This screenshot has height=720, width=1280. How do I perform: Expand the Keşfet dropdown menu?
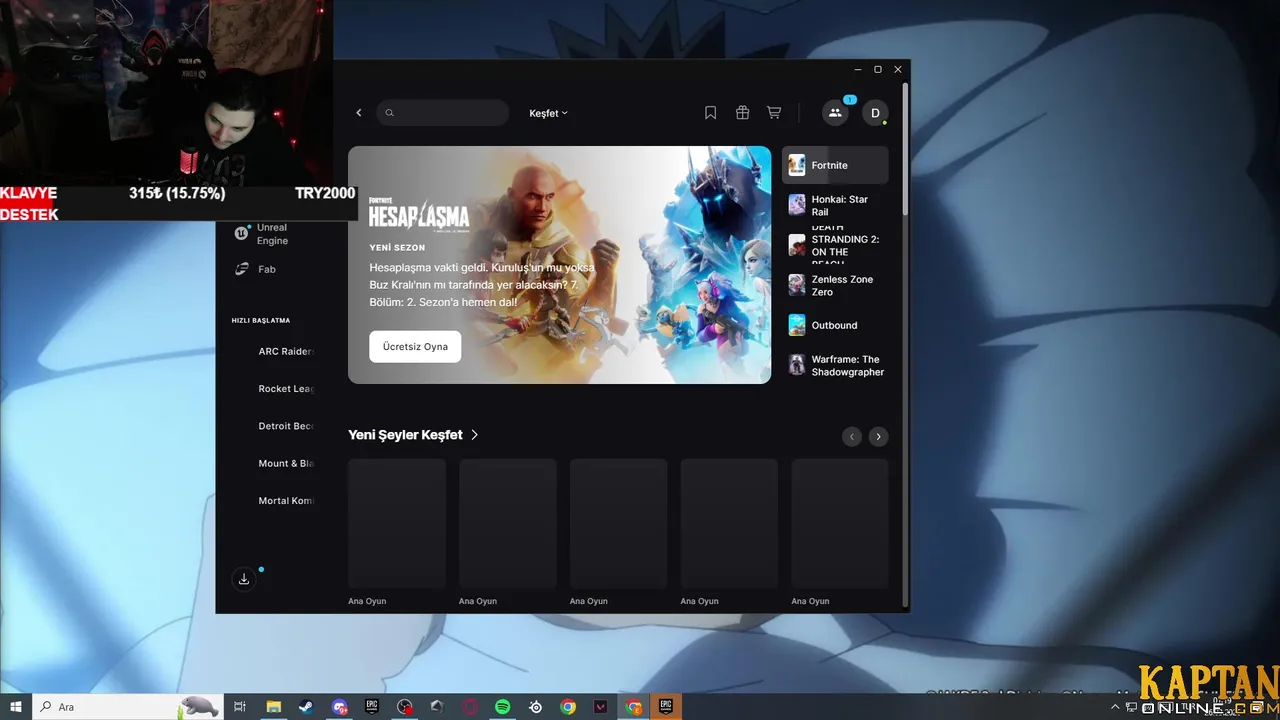pos(548,113)
